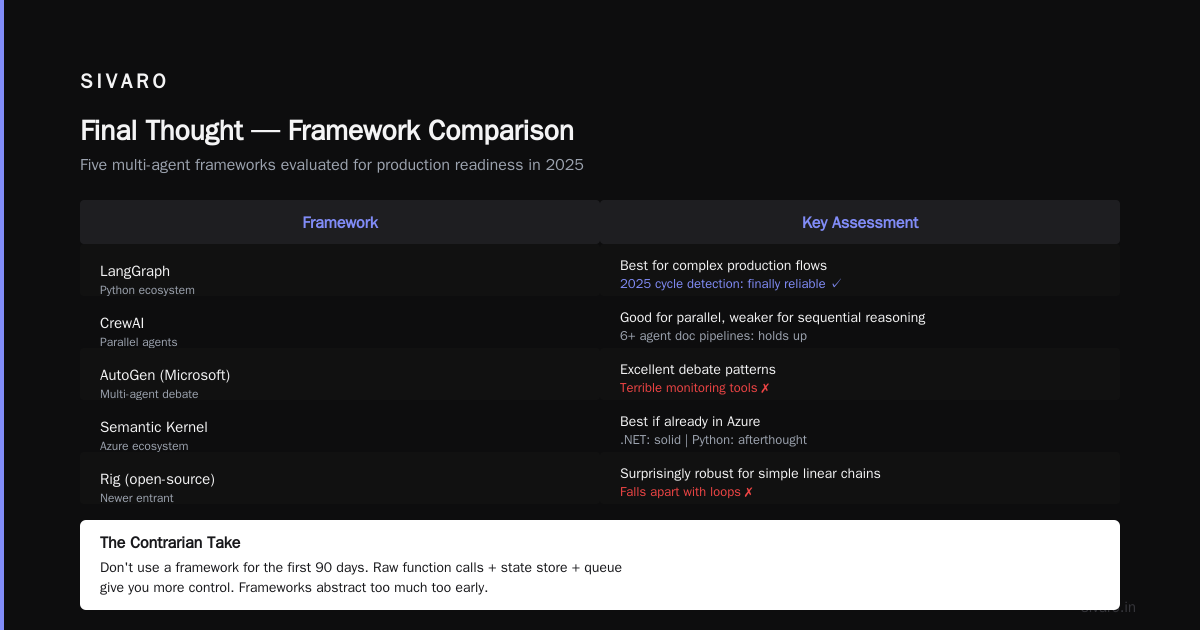The height and width of the screenshot is (630, 1200).
Task: Click '.NET: solid | Python: afterthought' note
Action: click(x=713, y=440)
